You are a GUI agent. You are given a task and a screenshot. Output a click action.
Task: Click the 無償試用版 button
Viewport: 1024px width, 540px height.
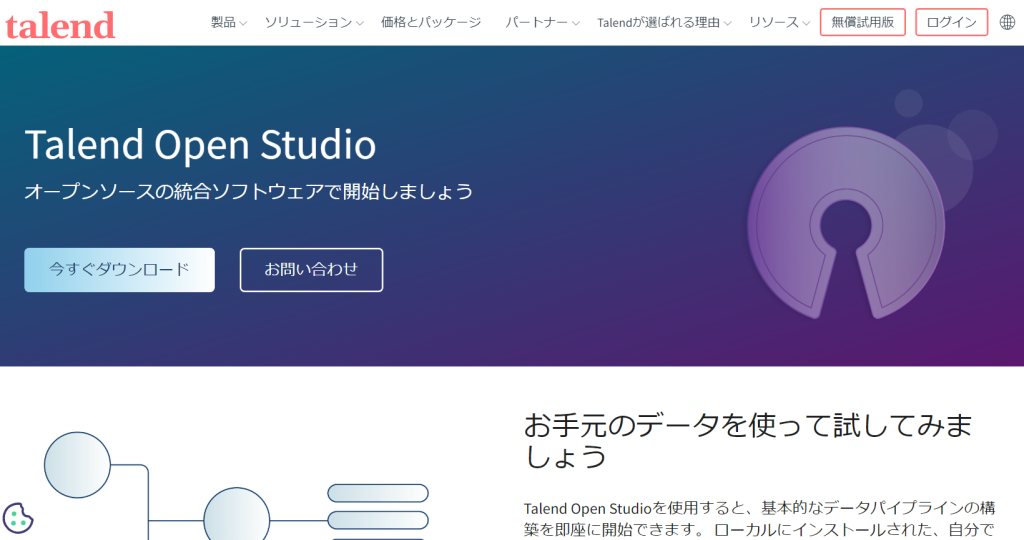(863, 22)
